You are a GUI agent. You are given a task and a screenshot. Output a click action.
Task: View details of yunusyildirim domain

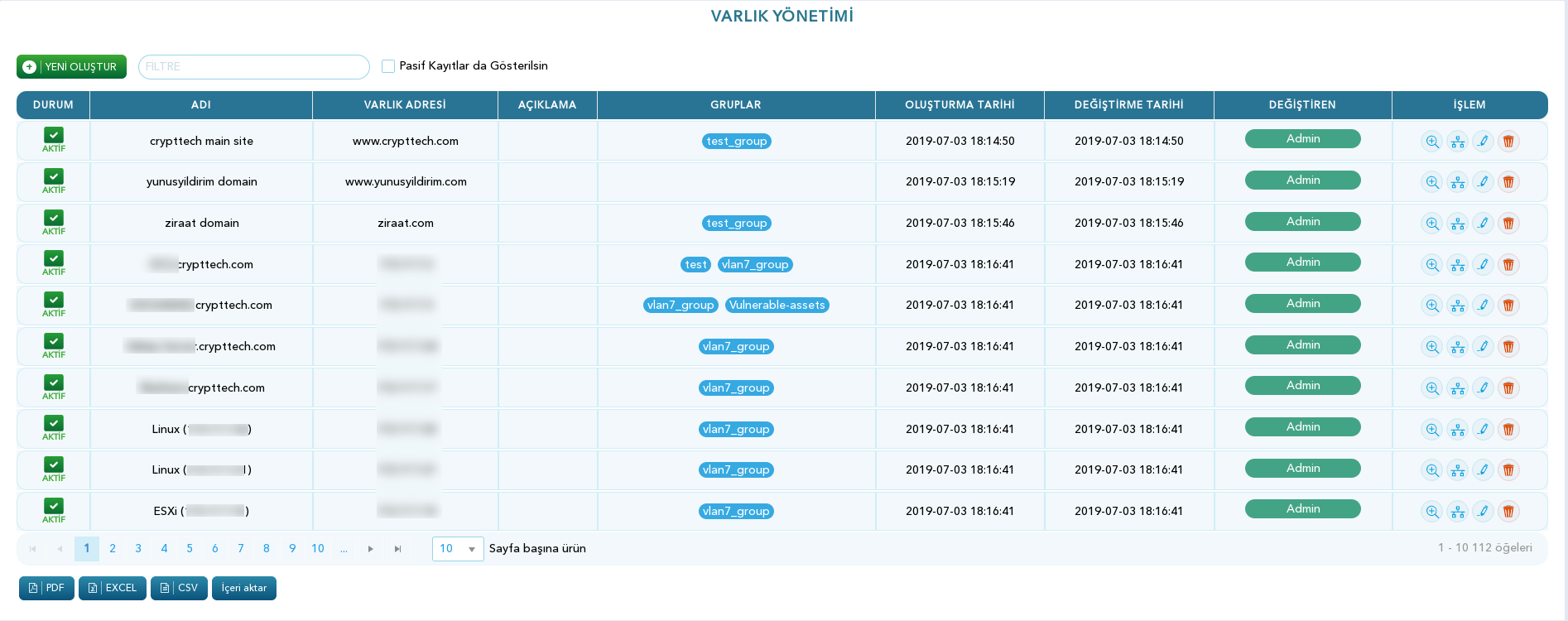(x=1431, y=182)
